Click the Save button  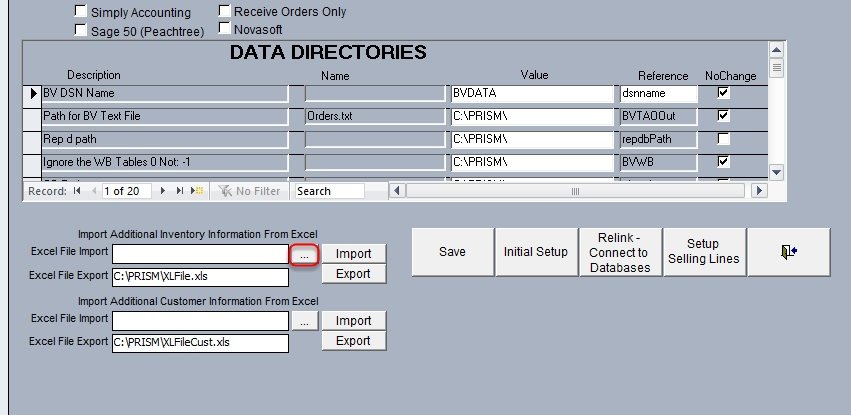452,251
